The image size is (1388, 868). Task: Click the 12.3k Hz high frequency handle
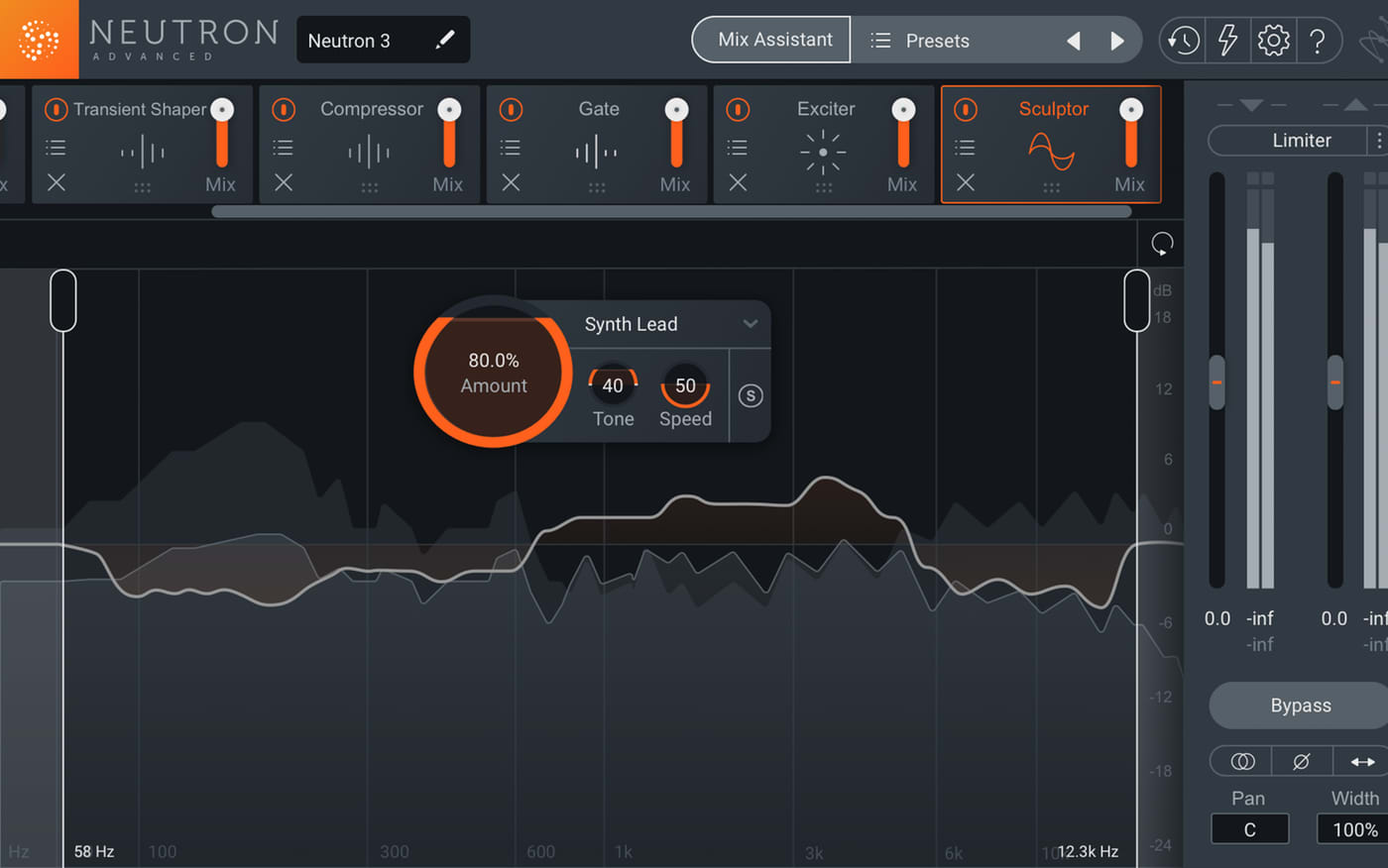1137,300
